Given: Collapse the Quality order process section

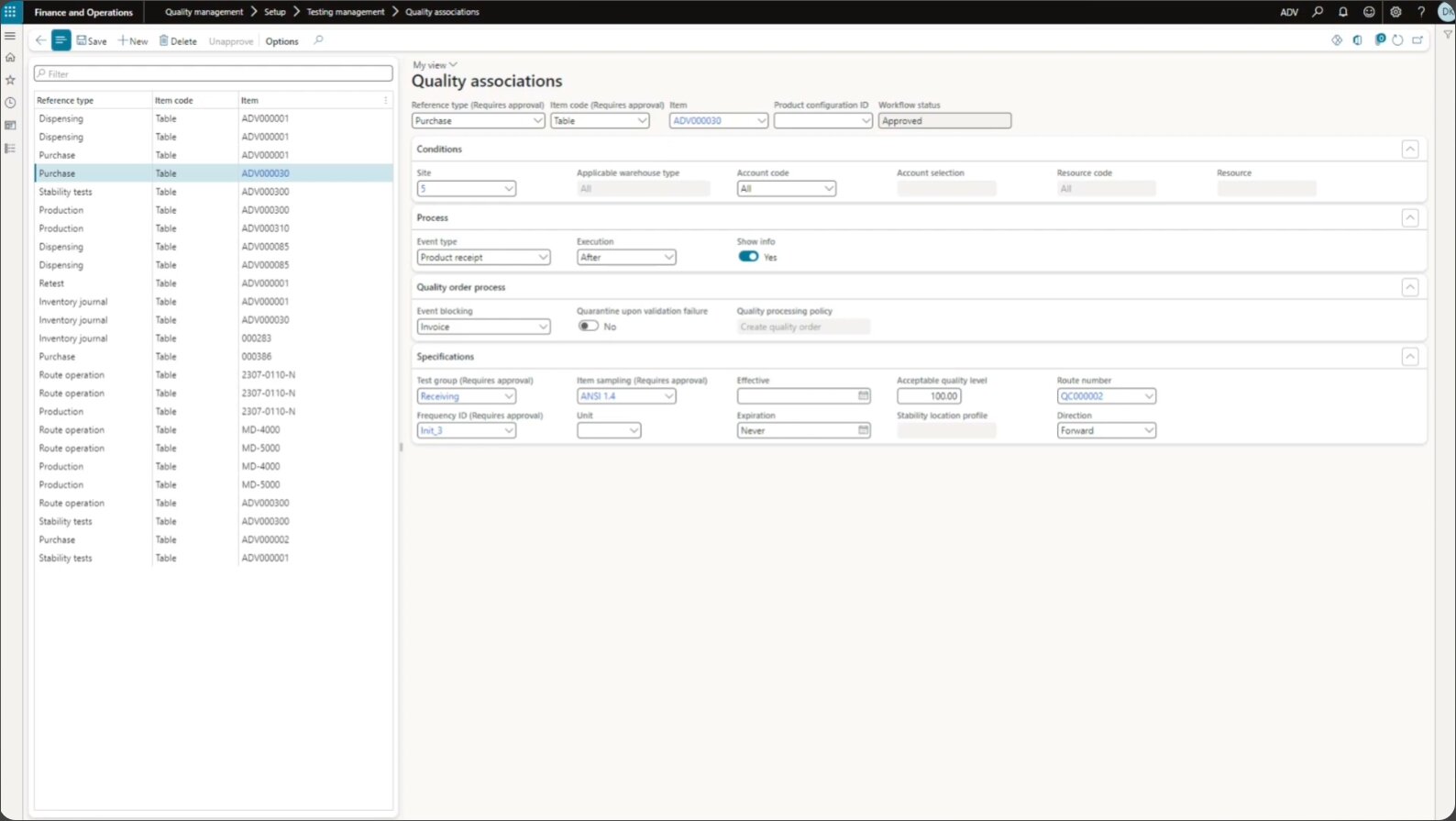Looking at the screenshot, I should (1410, 287).
